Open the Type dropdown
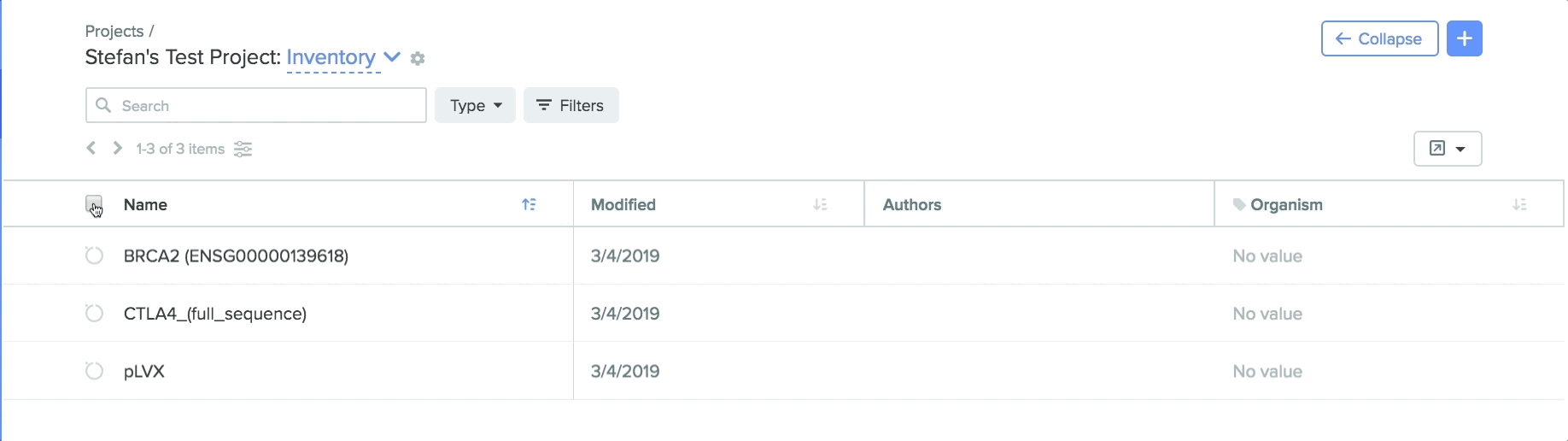Viewport: 1568px width, 441px height. [475, 105]
